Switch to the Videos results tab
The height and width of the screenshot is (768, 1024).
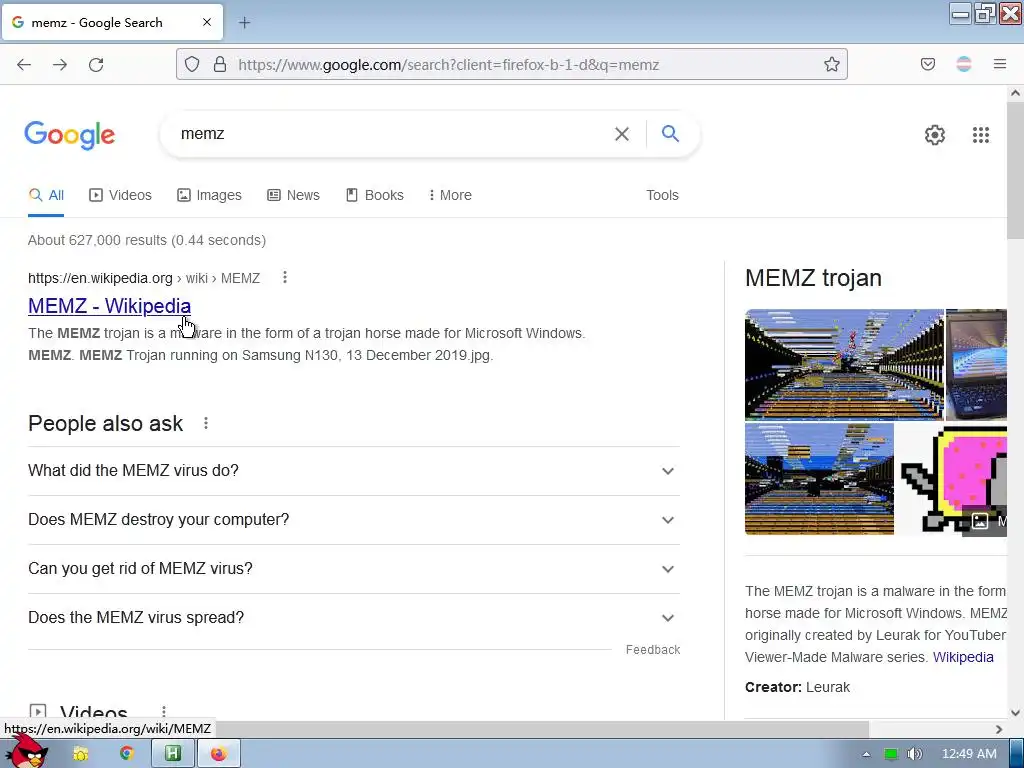[x=120, y=195]
